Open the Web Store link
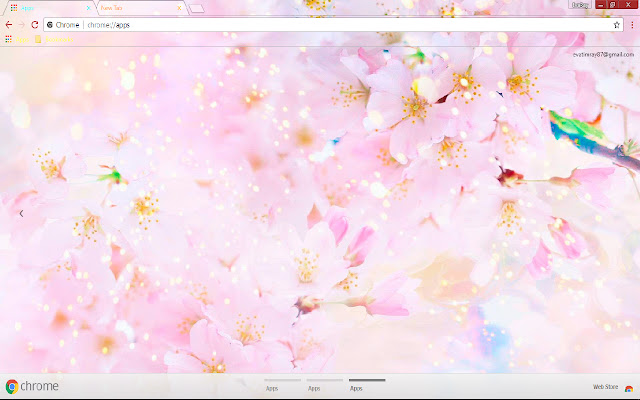This screenshot has height=400, width=640. tap(605, 387)
